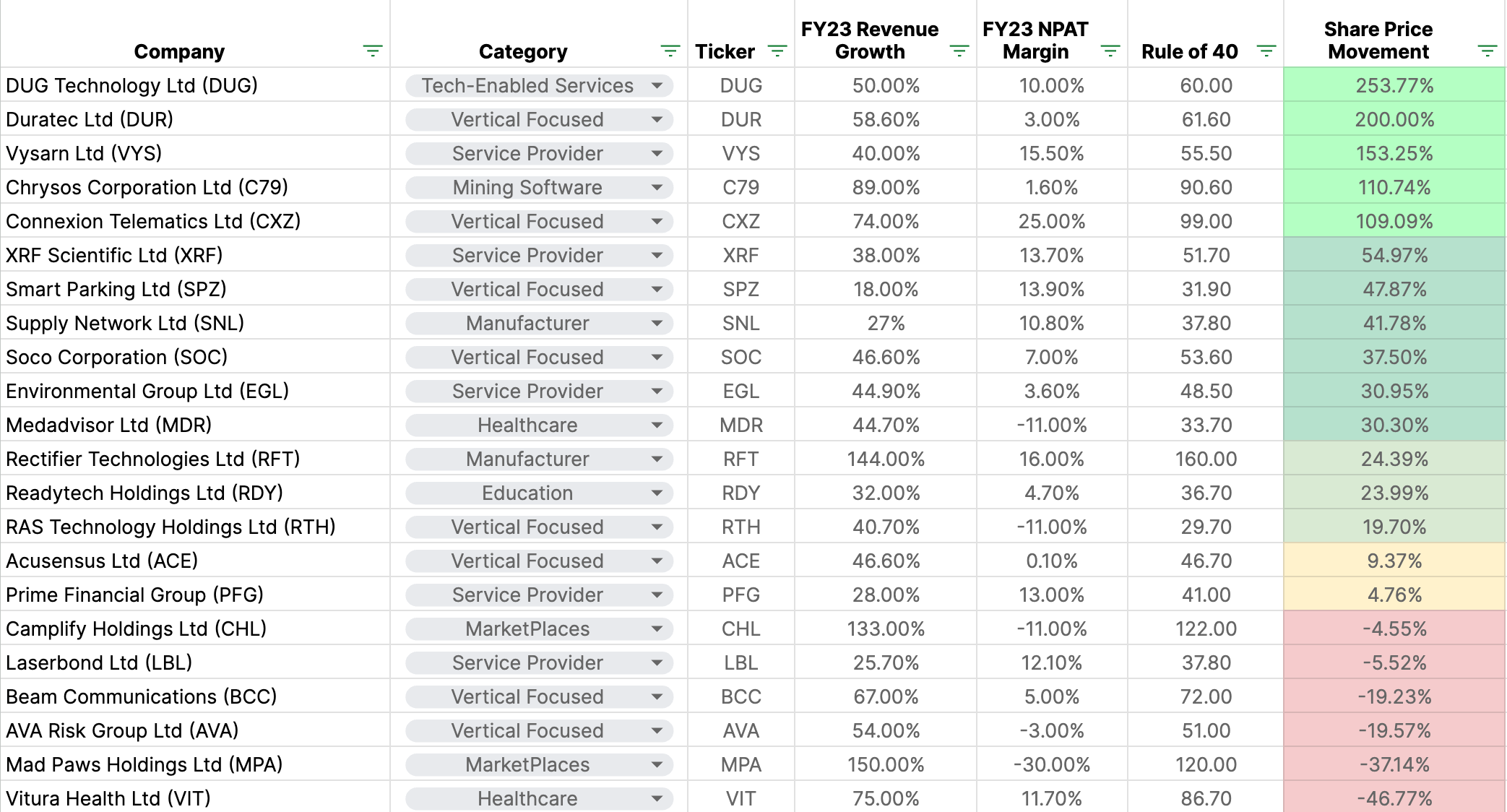1507x812 pixels.
Task: Open the category dropdown for Mad Paws Holdings
Action: (658, 764)
